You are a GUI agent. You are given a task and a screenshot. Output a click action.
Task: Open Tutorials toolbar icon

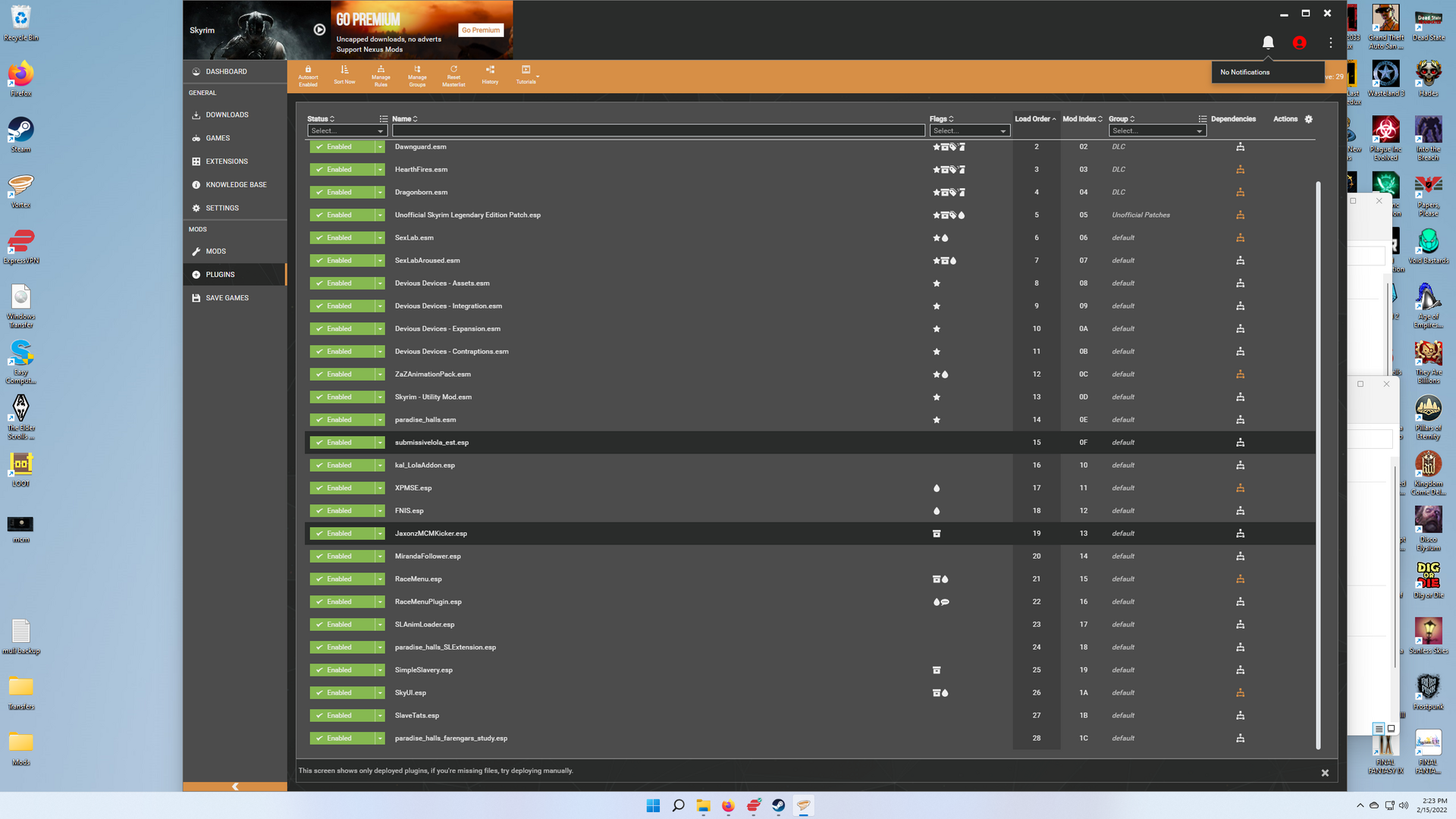click(526, 69)
